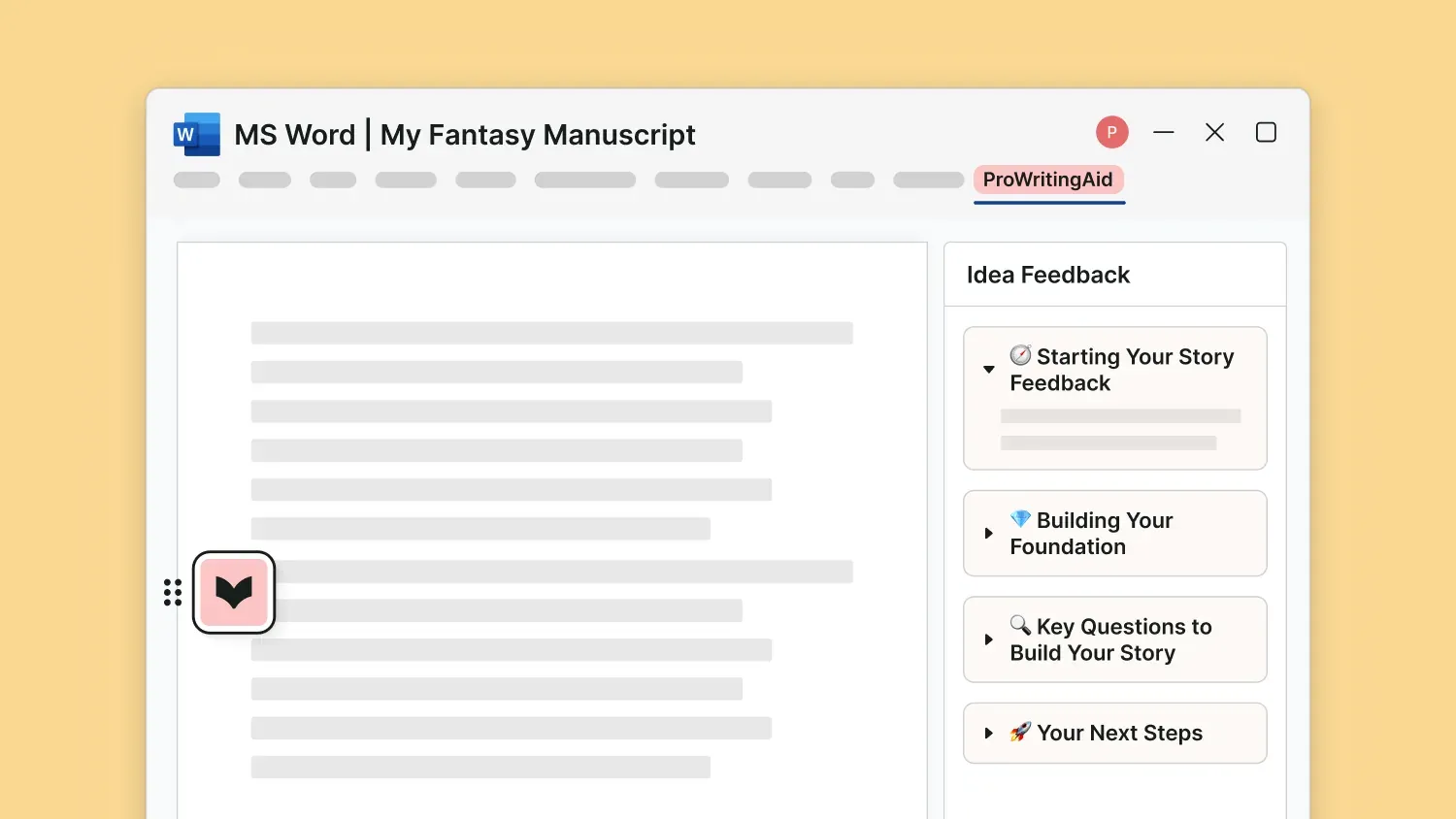
Task: Click the magnifier icon by Key Questions
Action: (x=1020, y=625)
